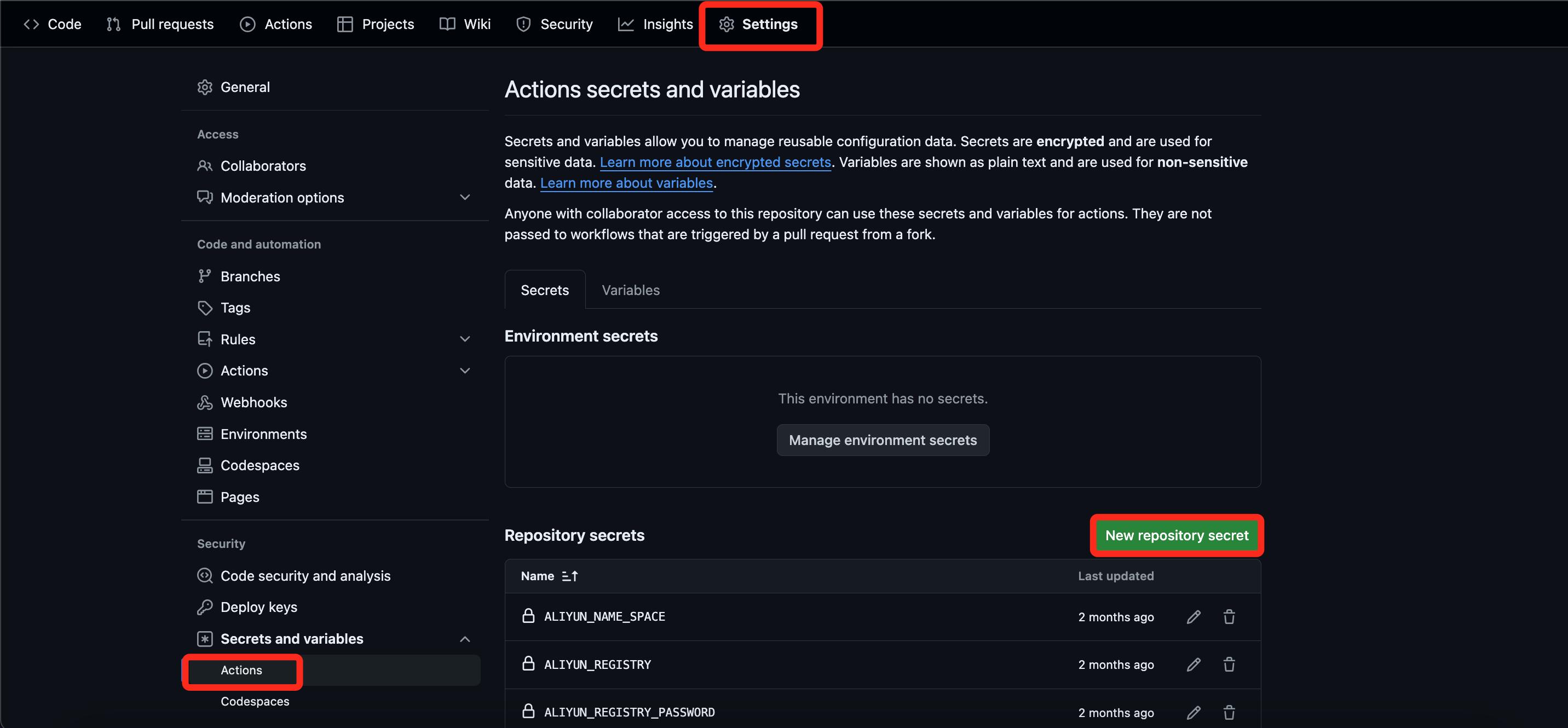Expand the Actions sidebar section

click(x=464, y=371)
